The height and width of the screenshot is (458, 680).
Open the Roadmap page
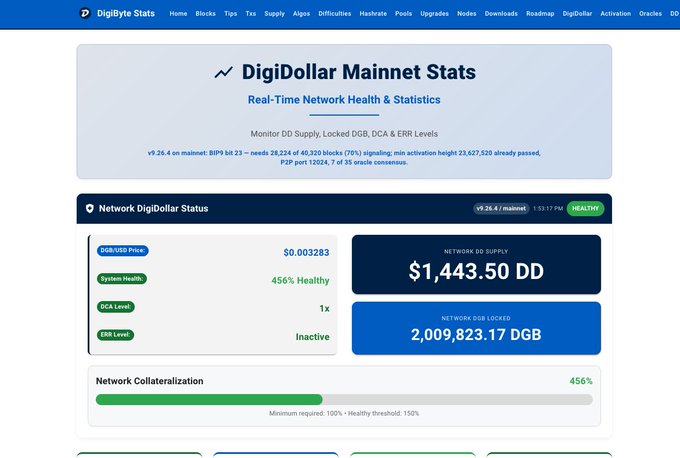click(x=540, y=13)
